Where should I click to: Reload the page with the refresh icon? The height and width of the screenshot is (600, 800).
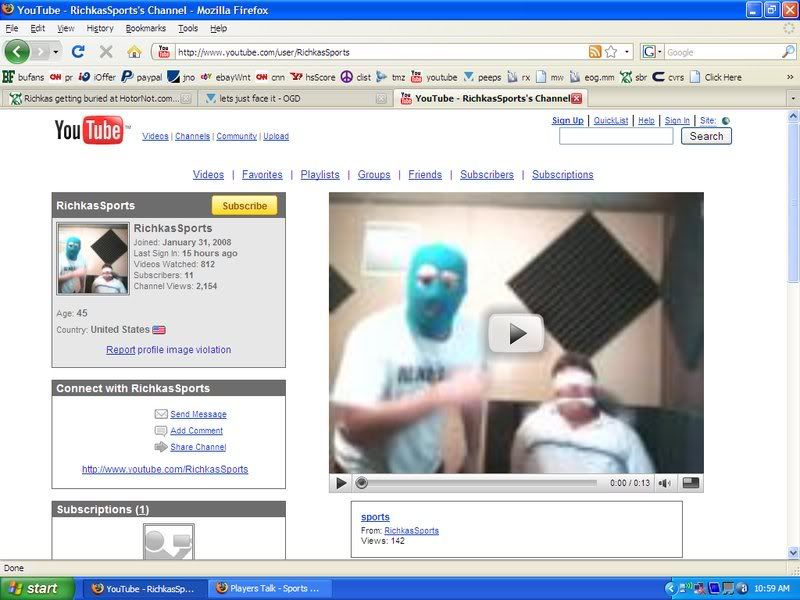[x=78, y=51]
